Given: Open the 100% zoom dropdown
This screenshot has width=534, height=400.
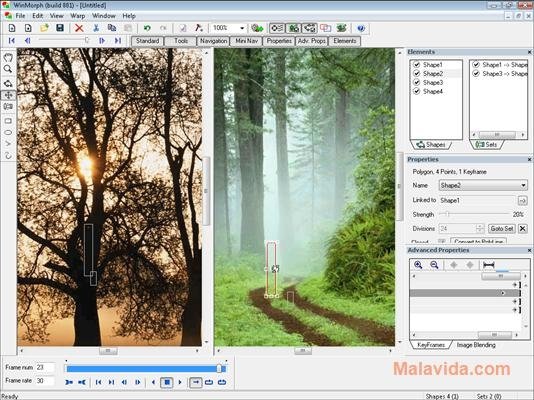Looking at the screenshot, I should tap(242, 28).
